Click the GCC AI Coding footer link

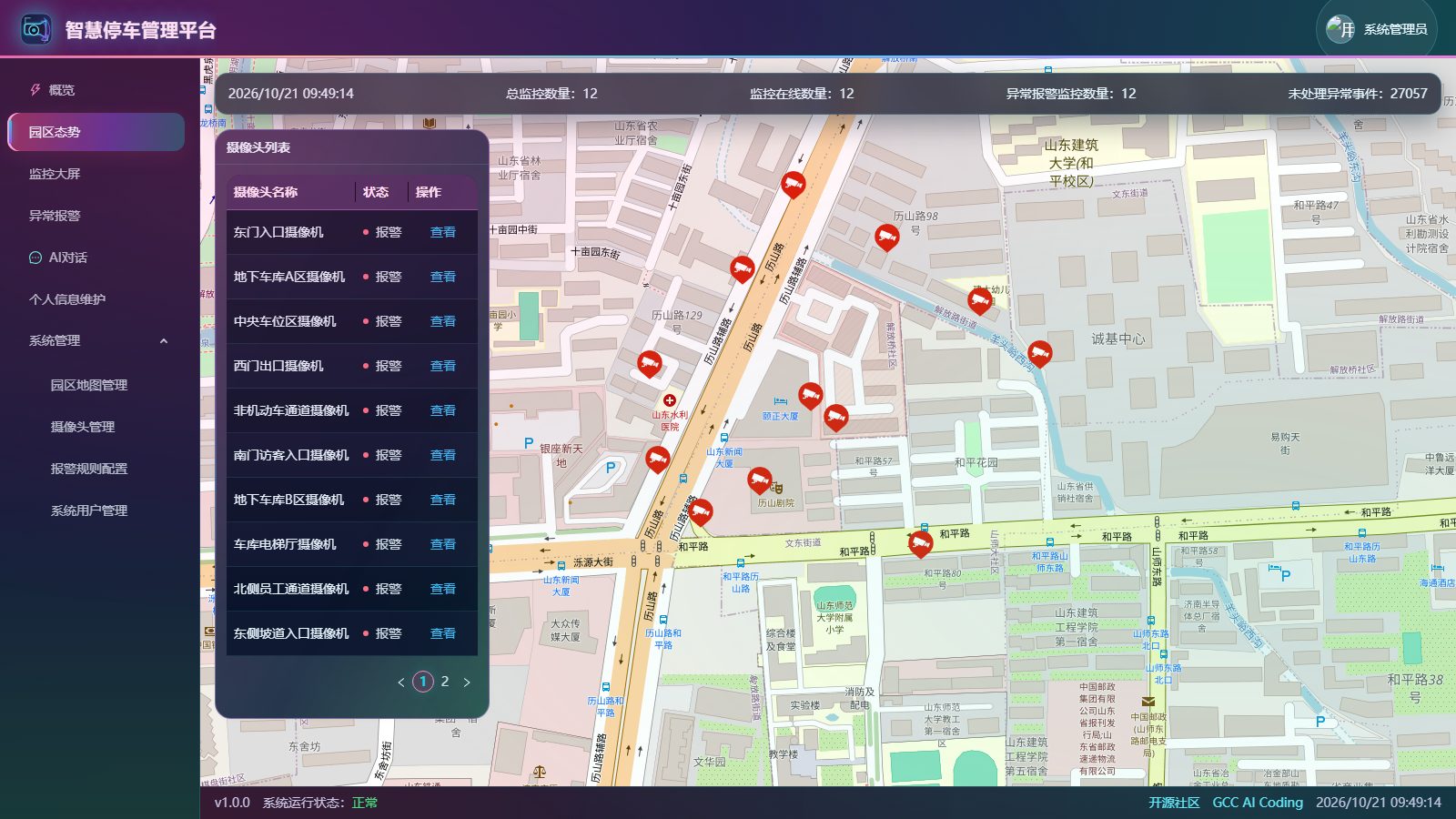point(1258,803)
